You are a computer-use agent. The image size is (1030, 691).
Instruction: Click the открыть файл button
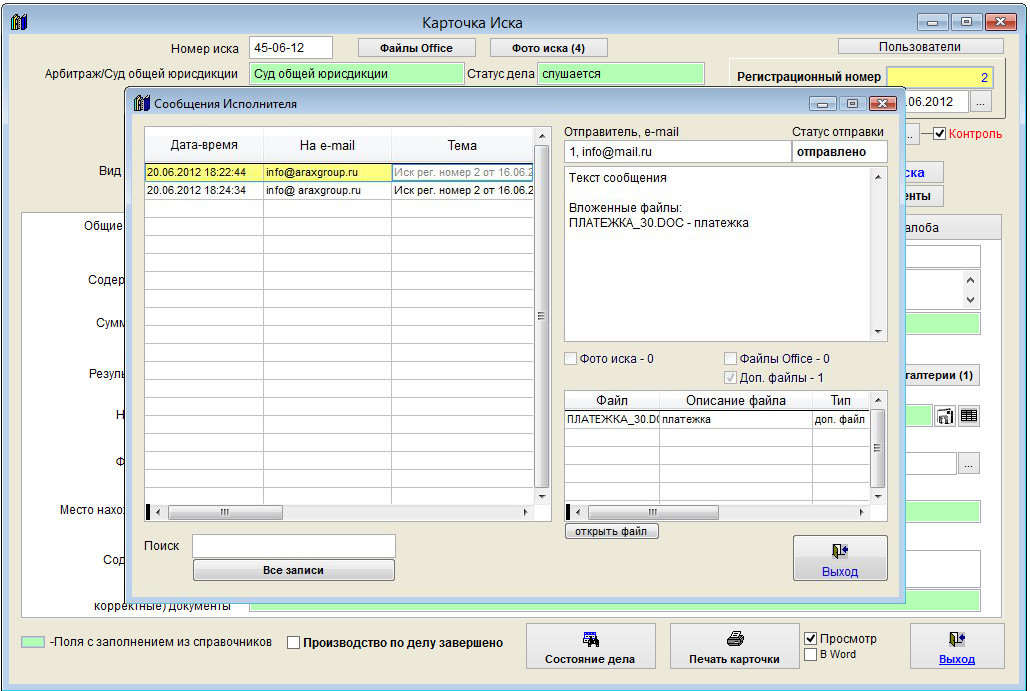click(x=611, y=531)
